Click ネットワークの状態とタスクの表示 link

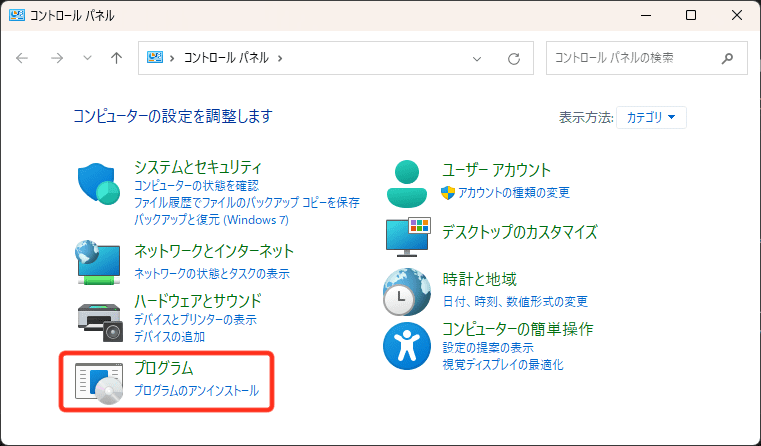[x=212, y=274]
